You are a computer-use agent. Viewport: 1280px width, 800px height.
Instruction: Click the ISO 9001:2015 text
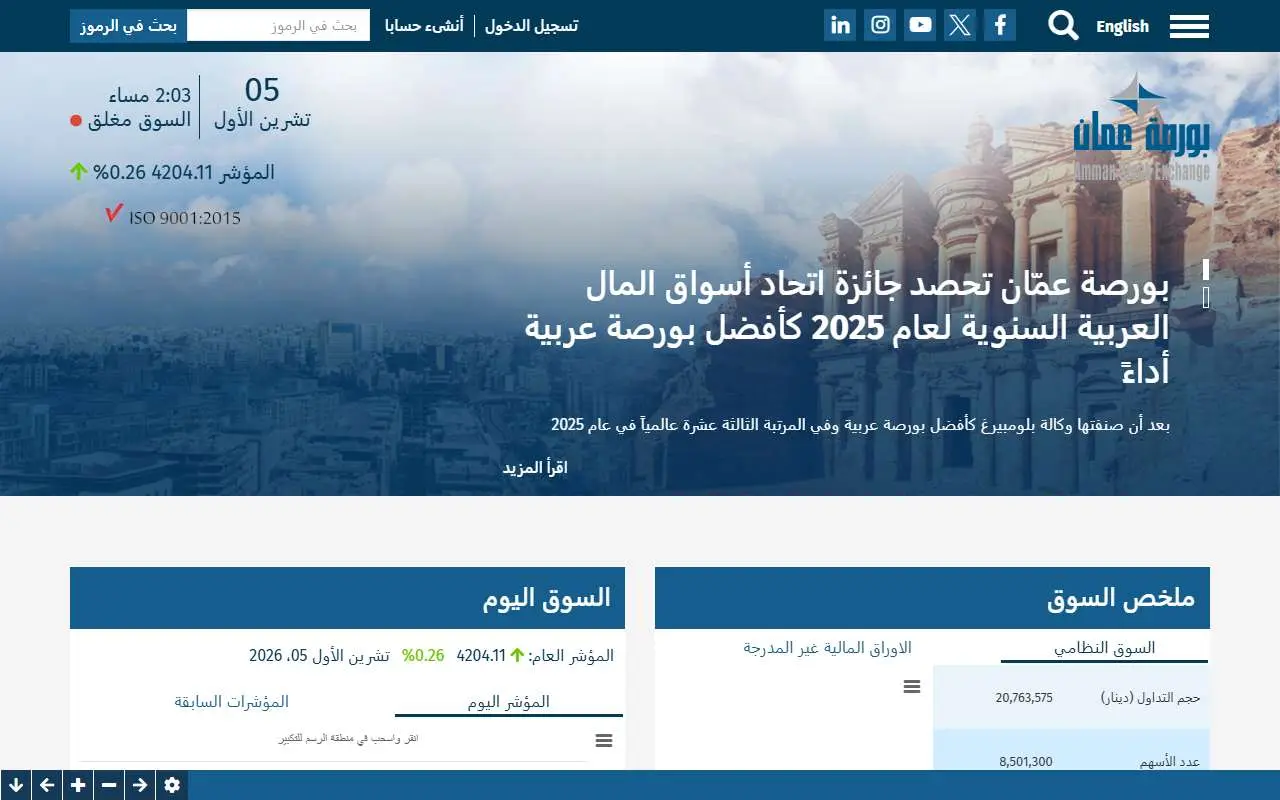185,218
